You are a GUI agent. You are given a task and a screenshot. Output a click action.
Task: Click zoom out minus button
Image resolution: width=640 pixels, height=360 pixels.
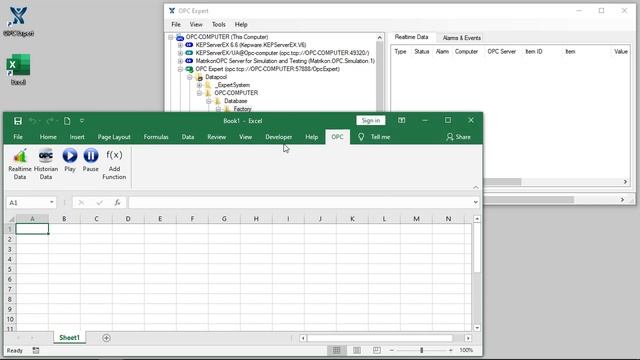[x=391, y=350]
